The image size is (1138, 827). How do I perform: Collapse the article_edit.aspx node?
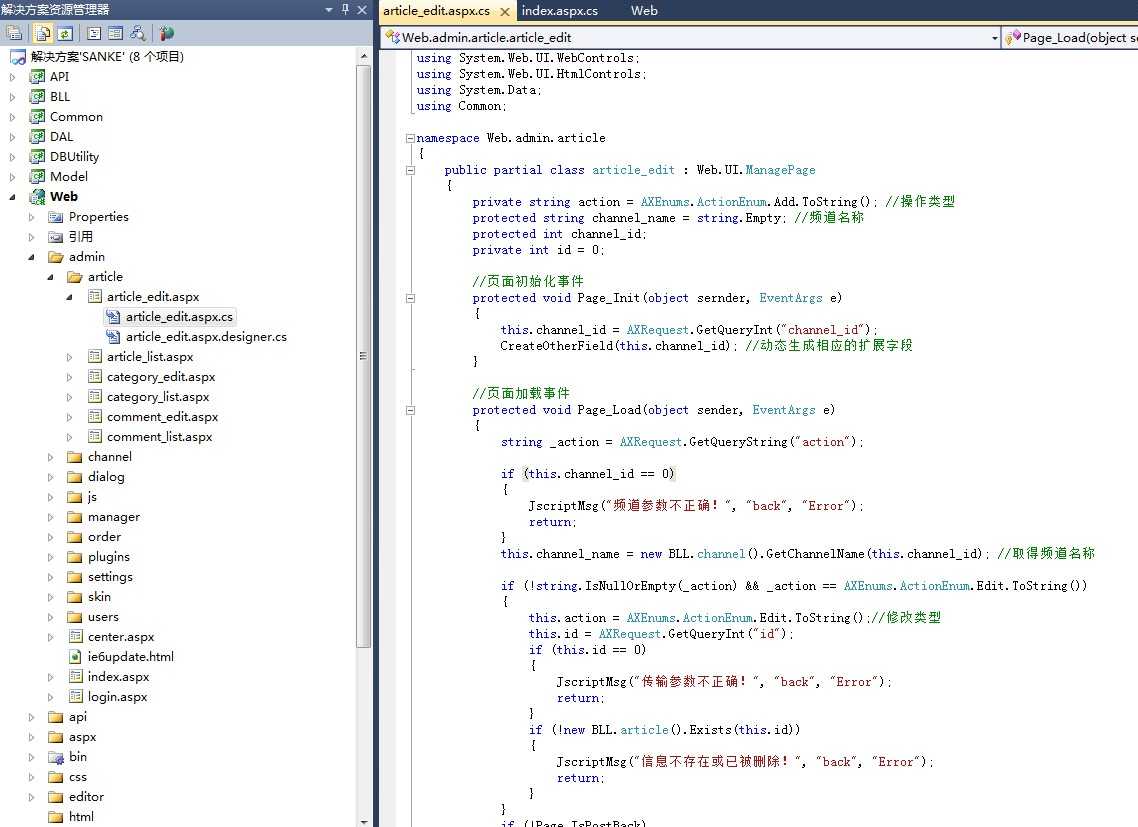pyautogui.click(x=69, y=297)
